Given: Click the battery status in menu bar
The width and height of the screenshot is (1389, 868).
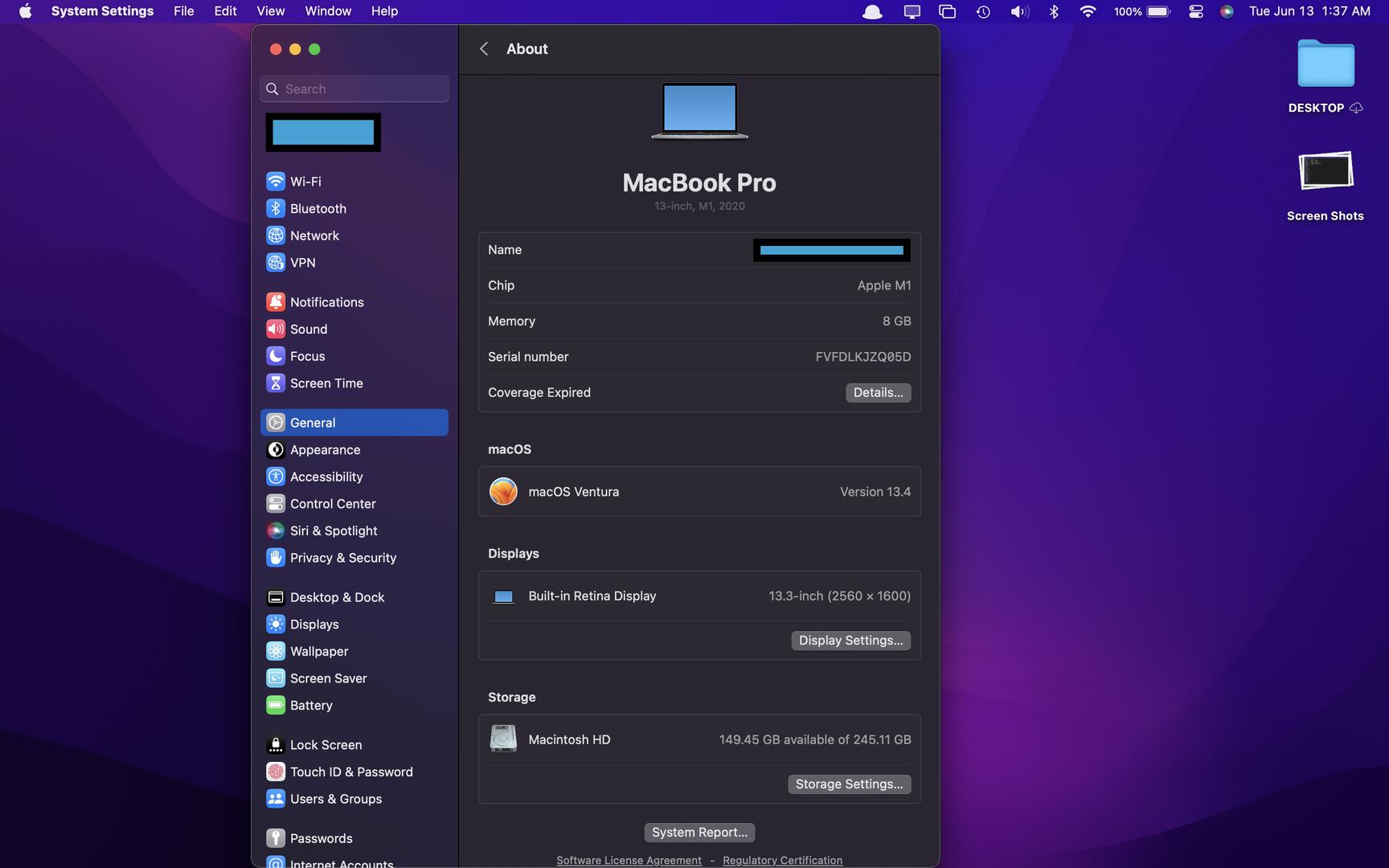Looking at the screenshot, I should [1142, 11].
